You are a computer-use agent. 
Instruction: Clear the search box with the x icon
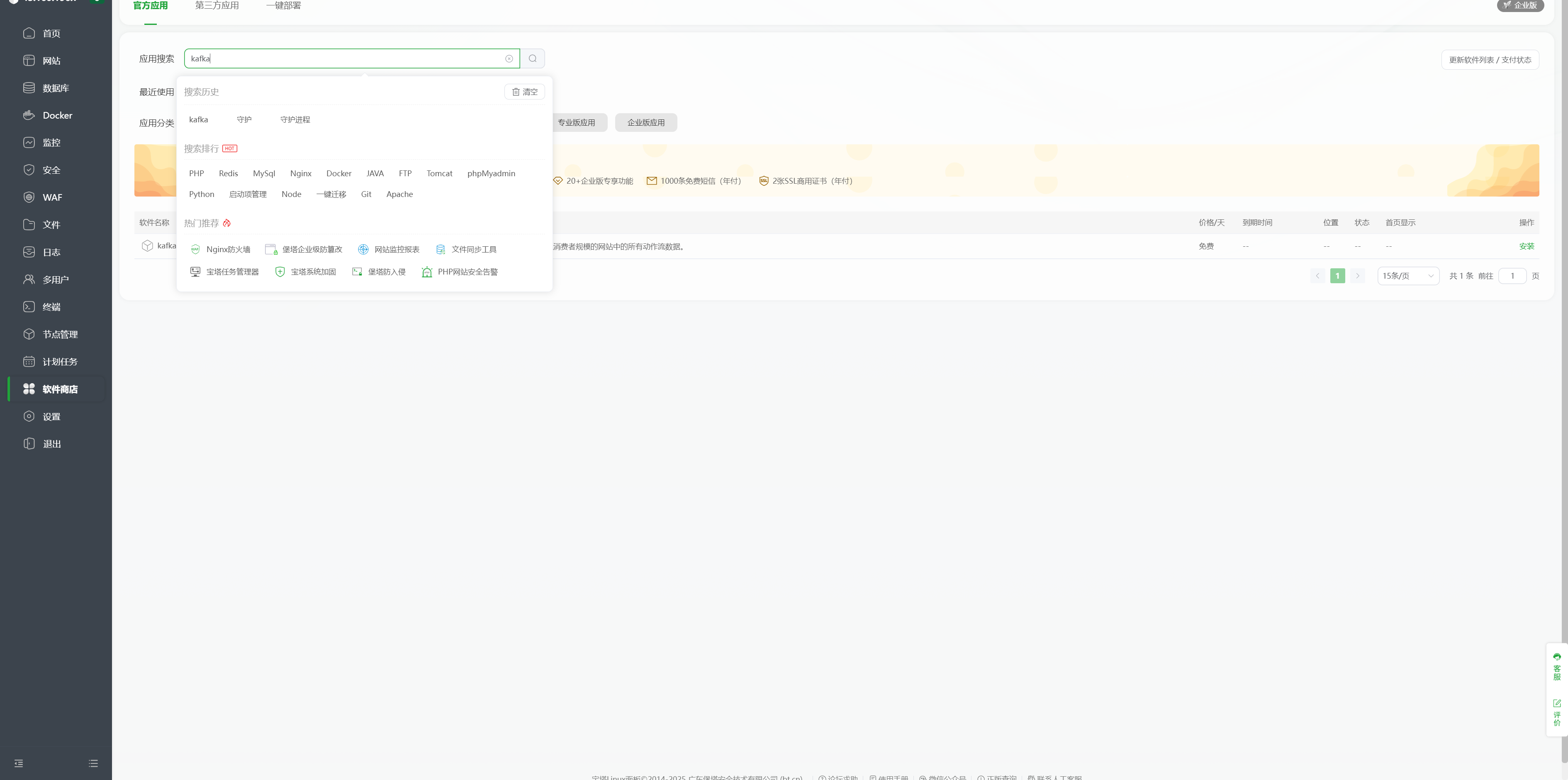509,58
